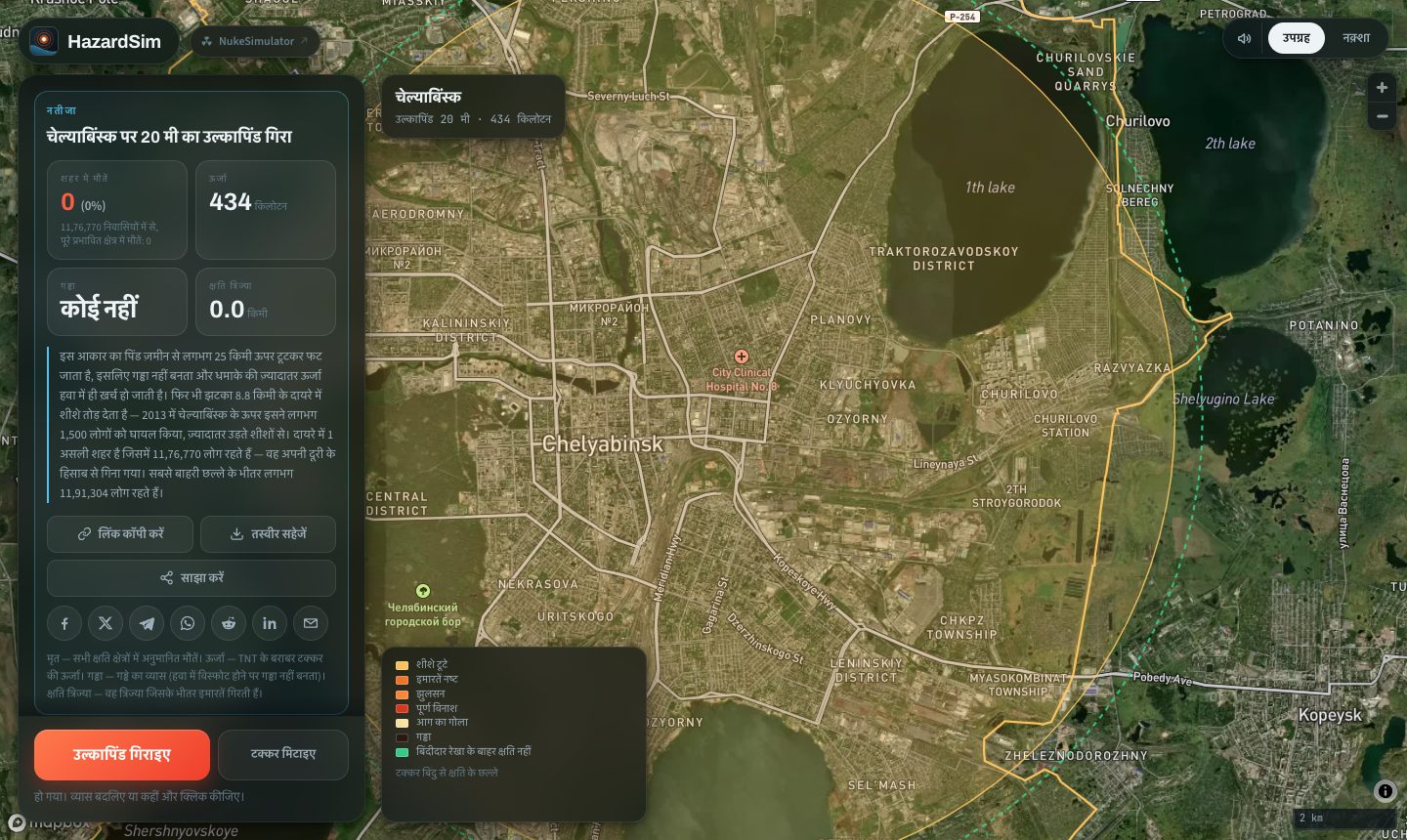Click the Kopeysk label on map

(1330, 715)
